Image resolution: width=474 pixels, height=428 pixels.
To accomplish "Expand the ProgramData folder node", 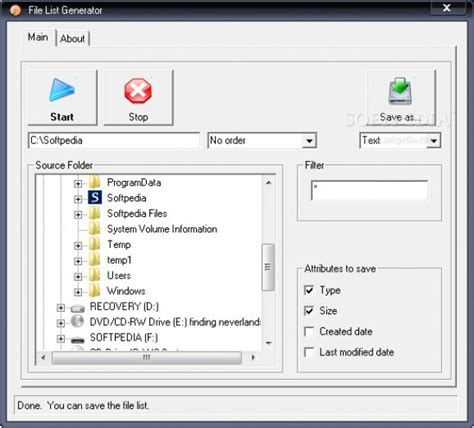I will click(78, 184).
